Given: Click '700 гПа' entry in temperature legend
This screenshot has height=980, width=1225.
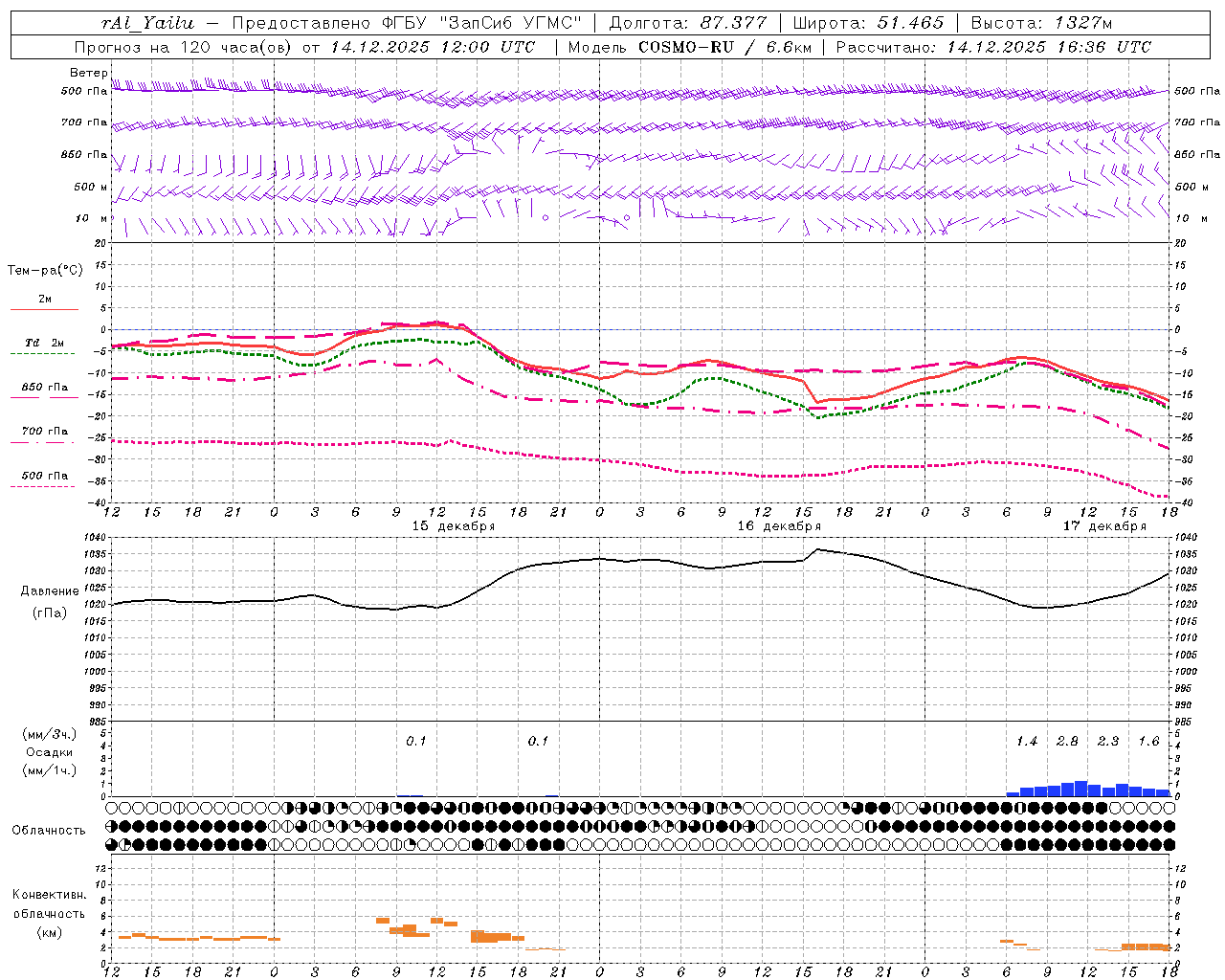Looking at the screenshot, I should 45,432.
